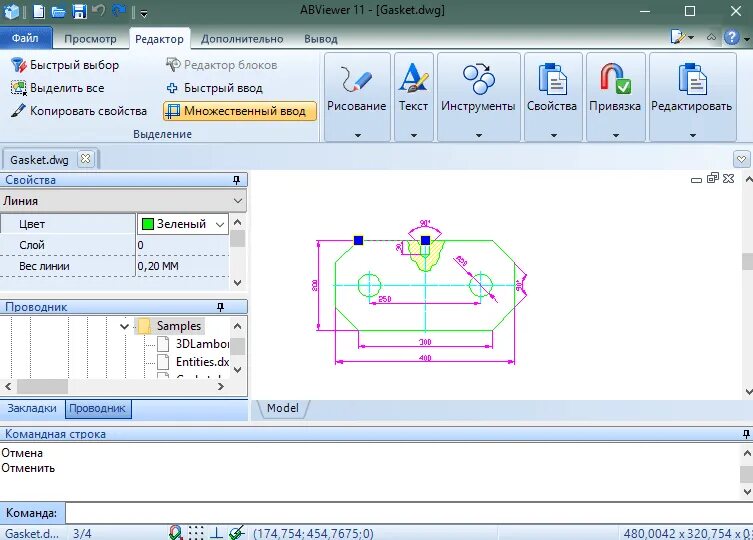Open the Линия object type dropdown

tap(238, 200)
